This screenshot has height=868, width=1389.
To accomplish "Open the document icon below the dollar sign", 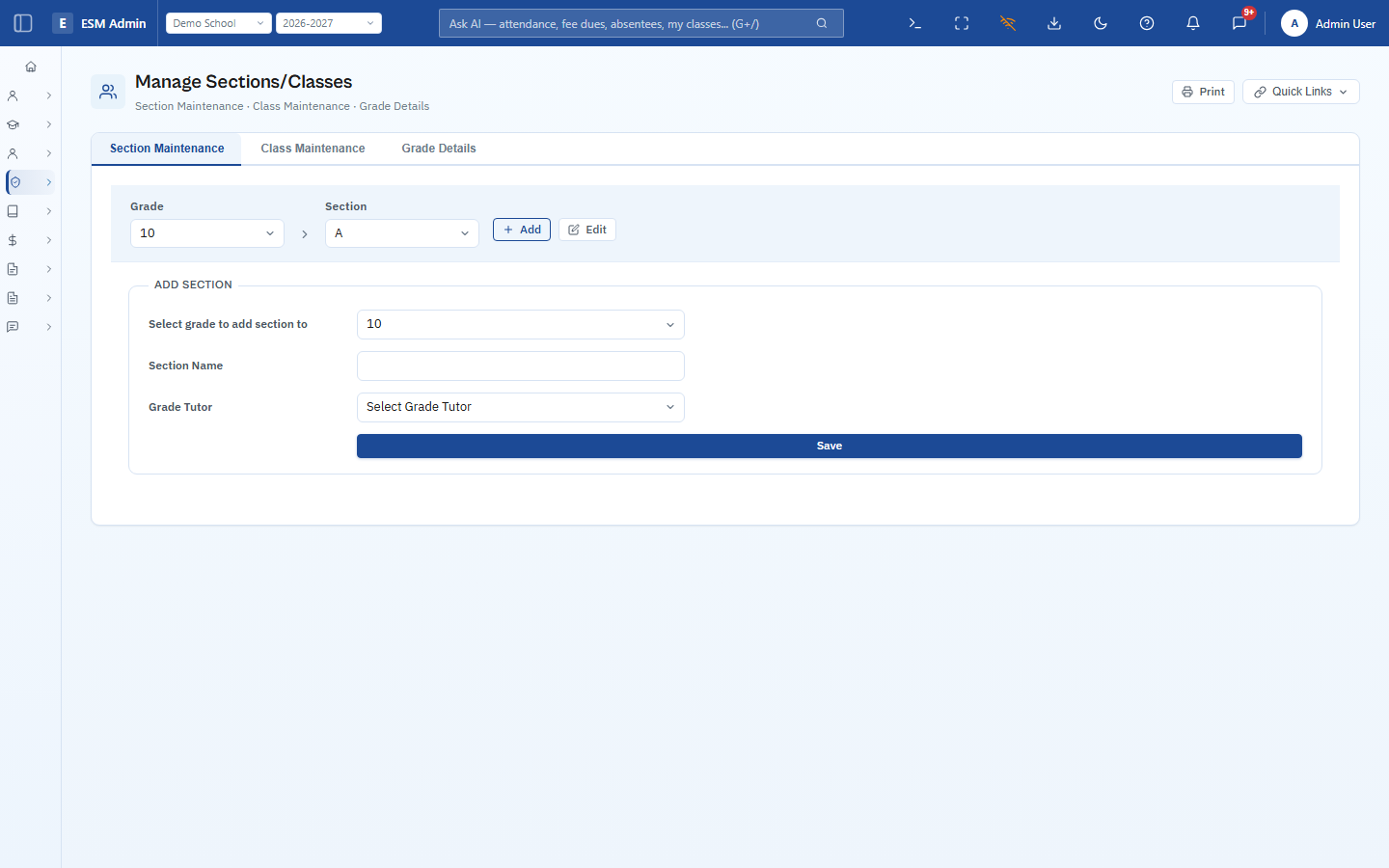I will click(13, 269).
